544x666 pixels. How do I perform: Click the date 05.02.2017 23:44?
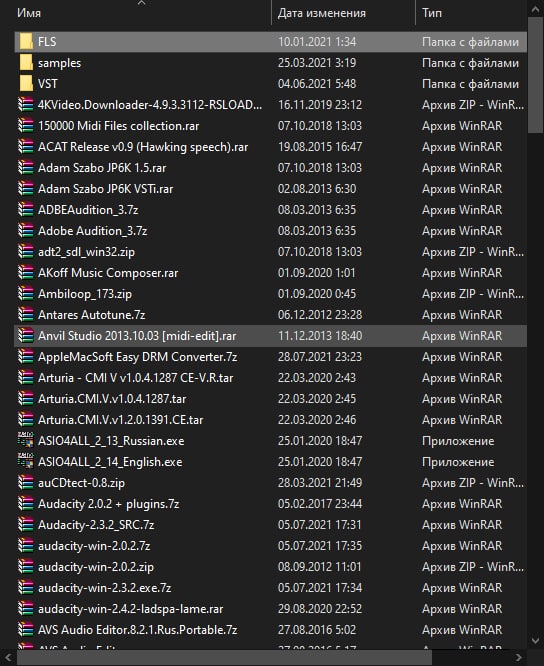320,504
